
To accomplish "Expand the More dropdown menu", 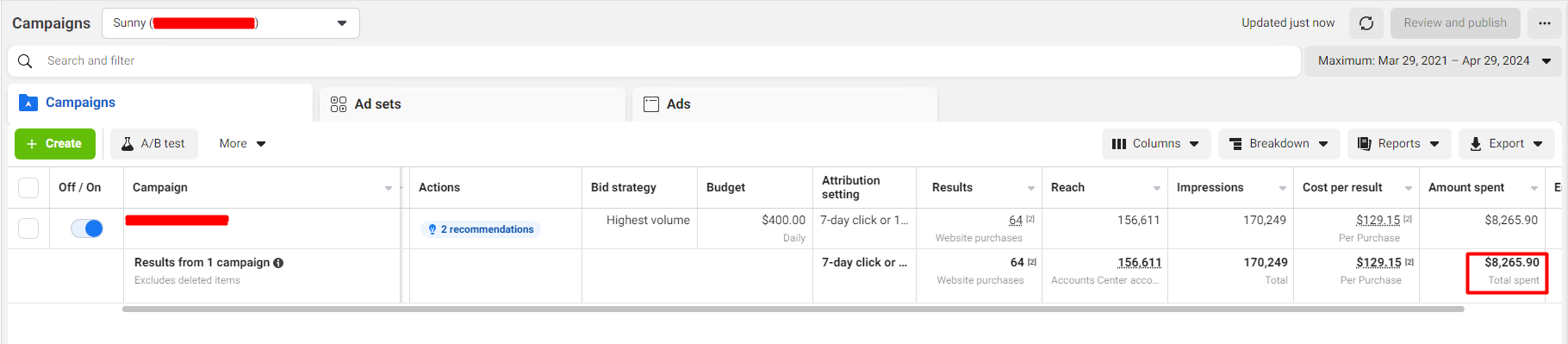I will [242, 144].
